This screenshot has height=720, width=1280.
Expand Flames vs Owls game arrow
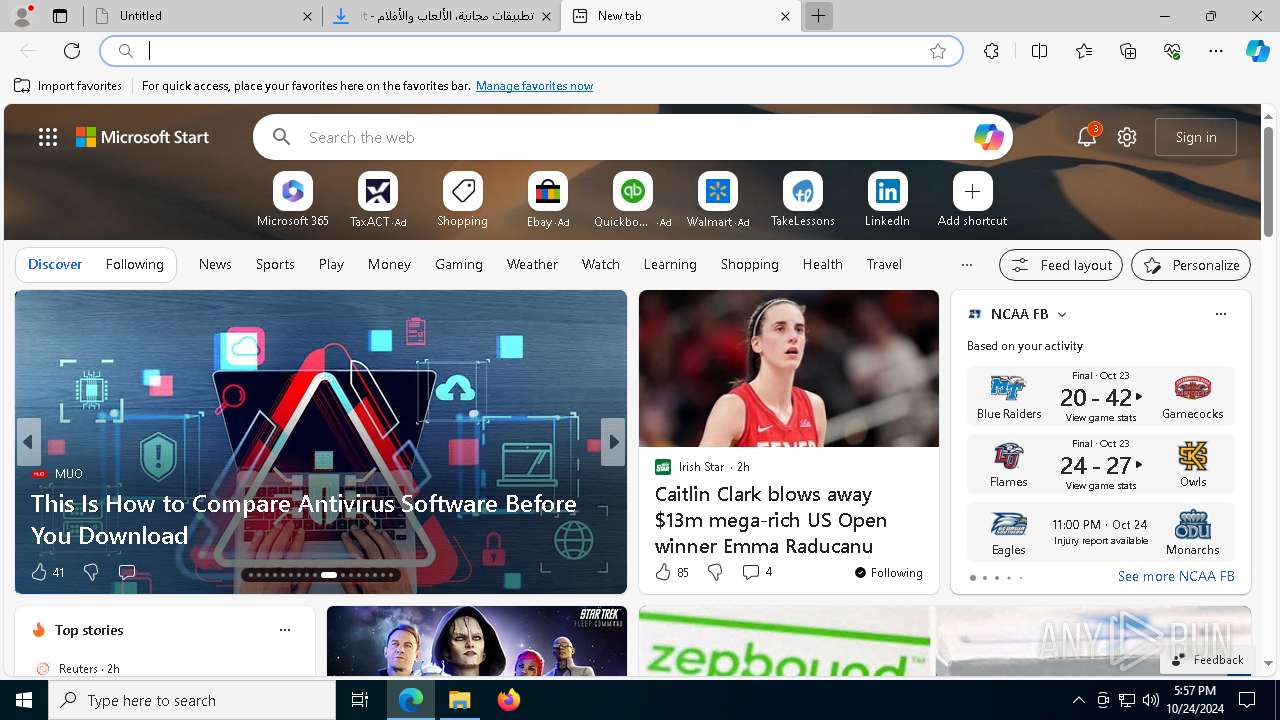tap(1139, 465)
